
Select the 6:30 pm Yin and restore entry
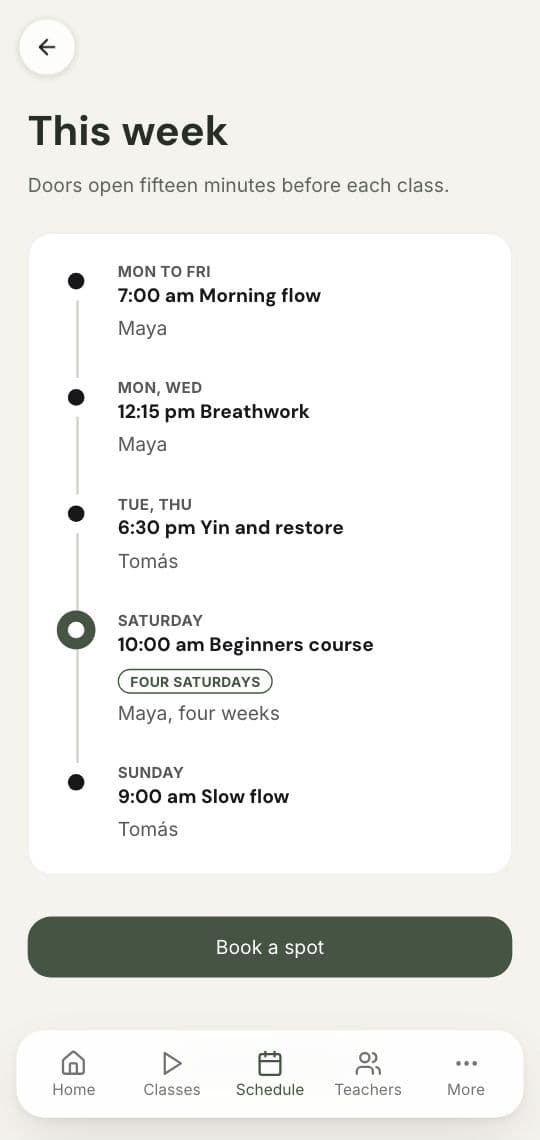pos(230,528)
